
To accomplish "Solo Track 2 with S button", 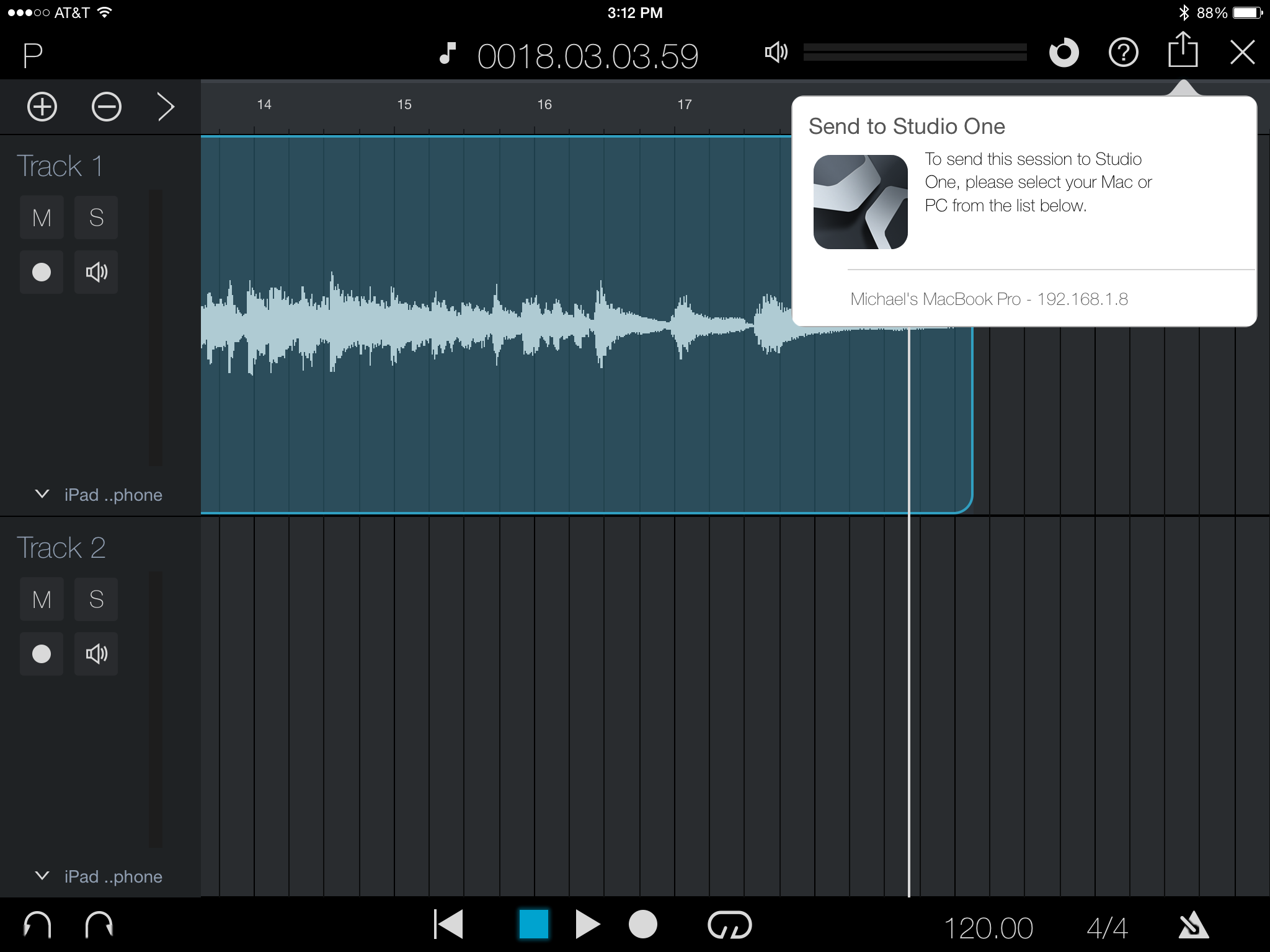I will 96,599.
